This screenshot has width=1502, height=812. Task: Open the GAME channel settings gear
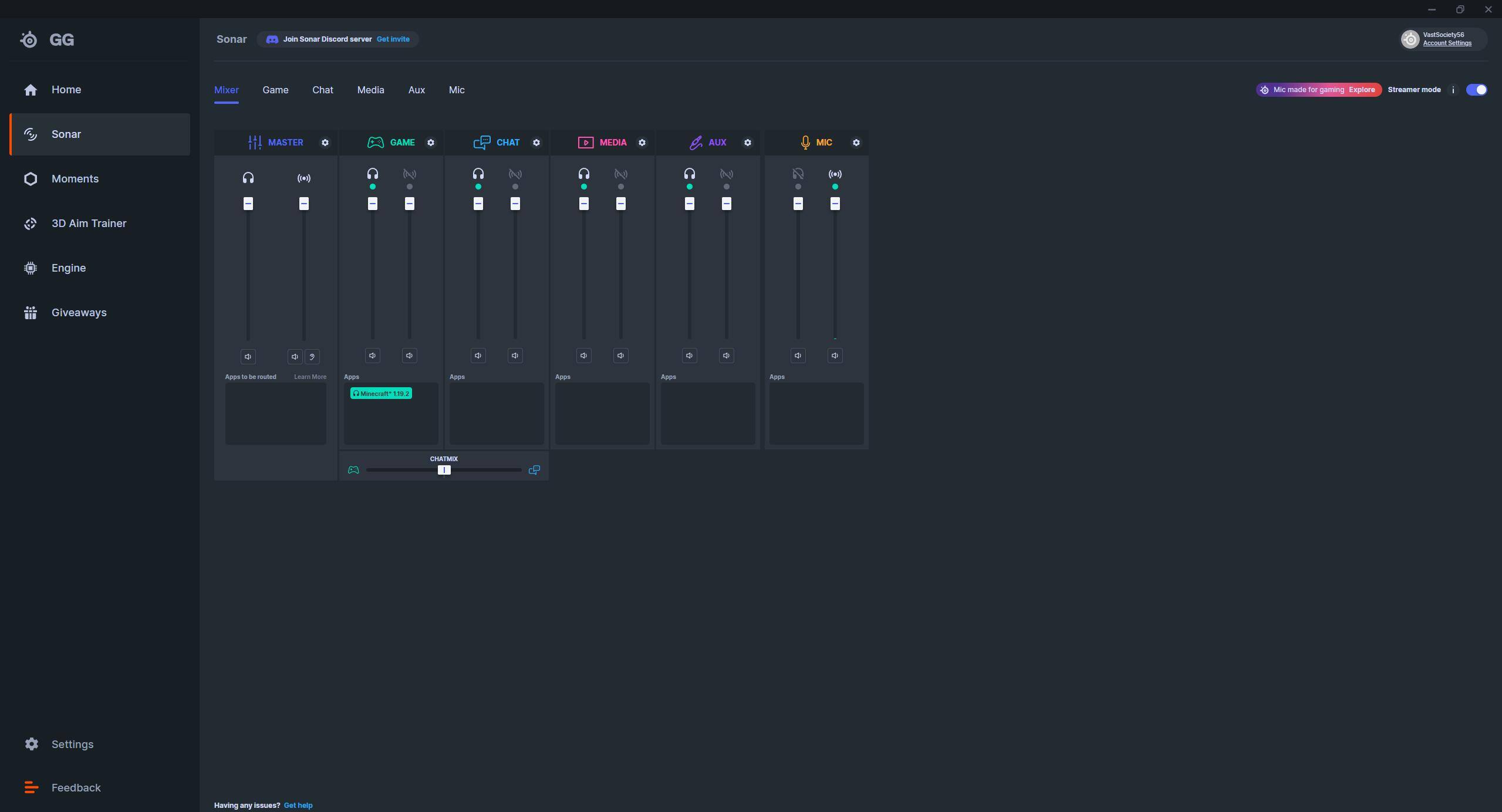[431, 143]
